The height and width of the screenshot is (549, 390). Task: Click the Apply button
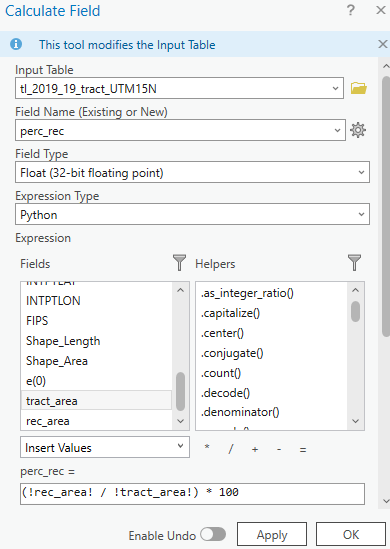272,535
